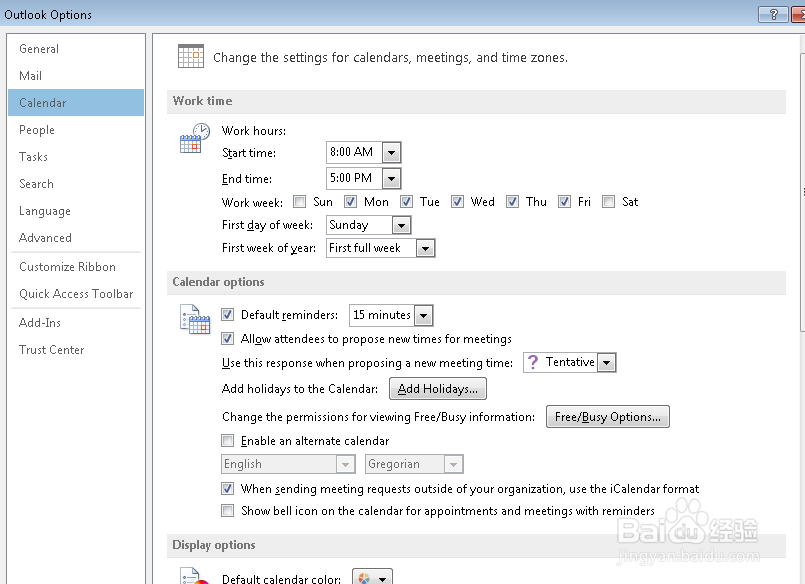Open Advanced options category
The height and width of the screenshot is (584, 805).
[x=76, y=238]
